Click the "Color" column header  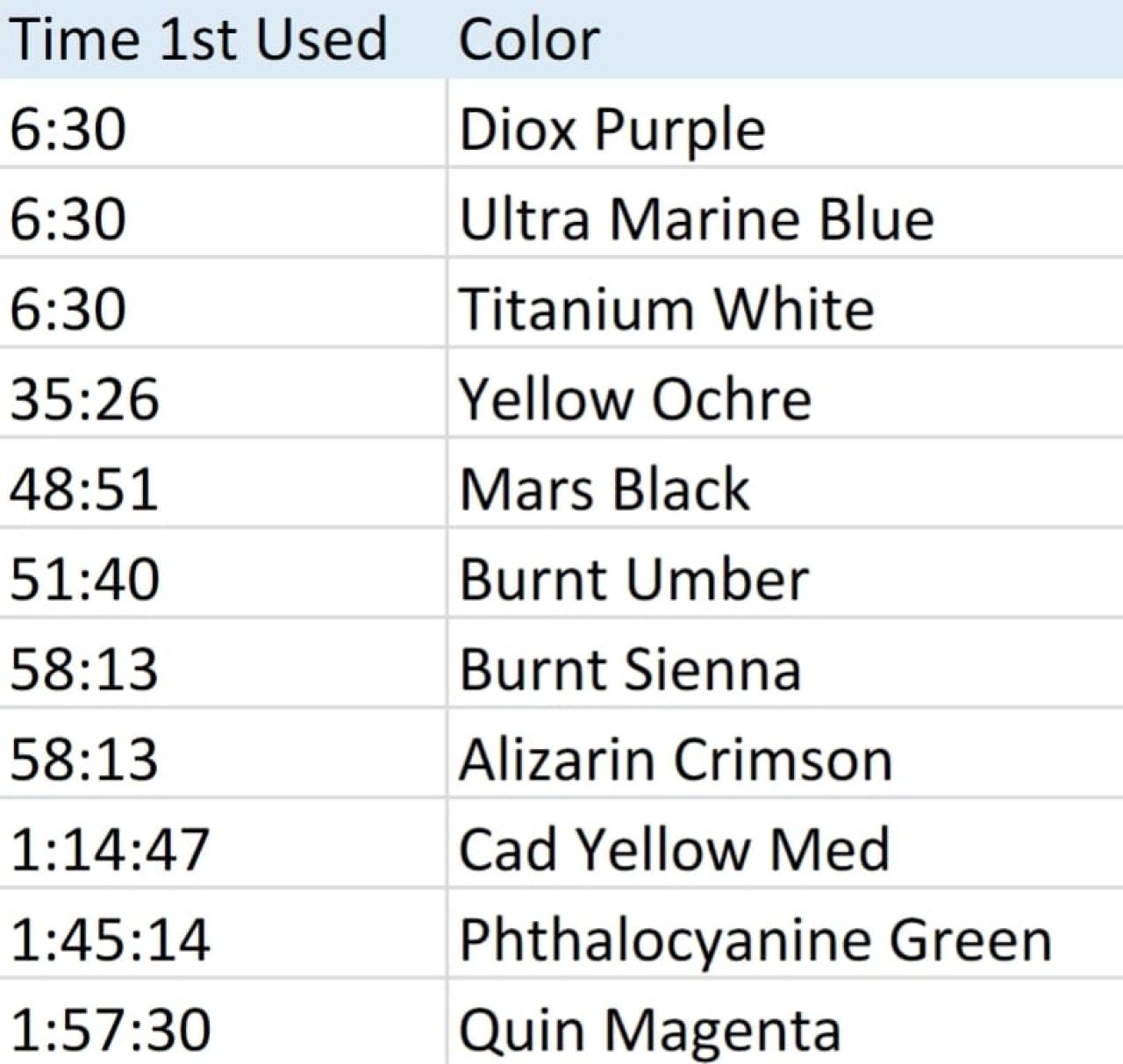(529, 39)
